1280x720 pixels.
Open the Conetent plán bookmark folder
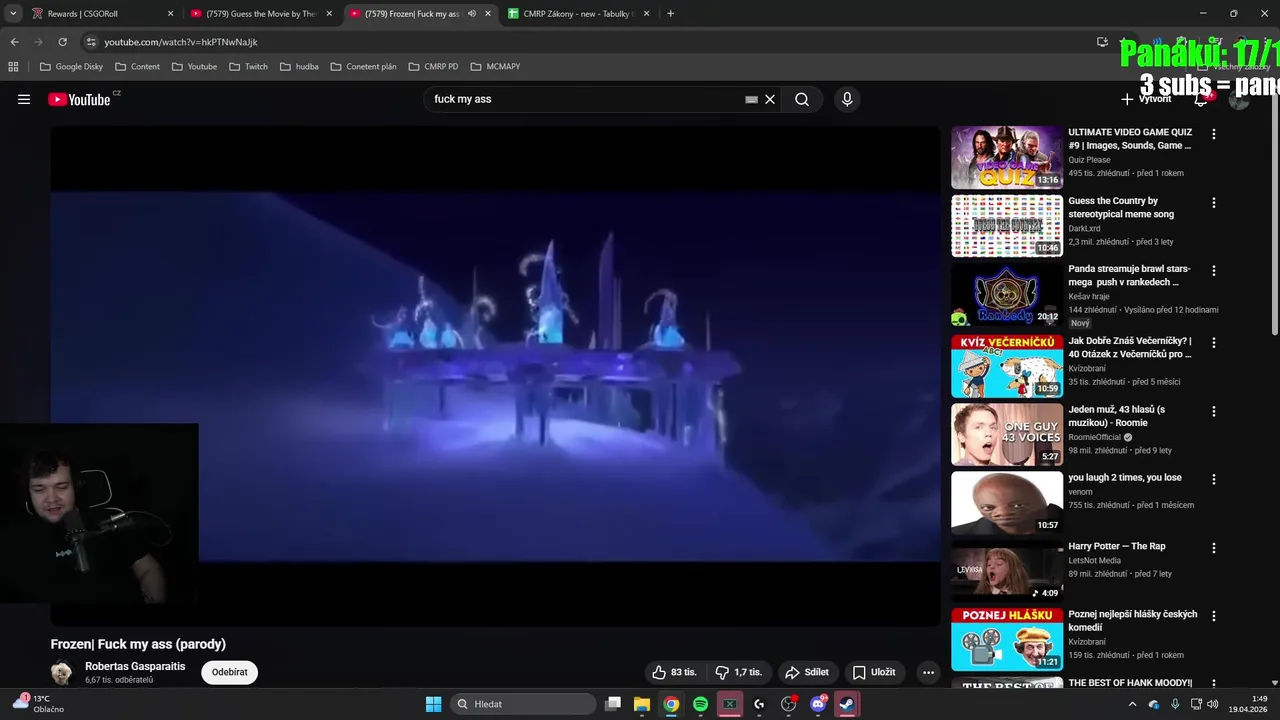(363, 66)
